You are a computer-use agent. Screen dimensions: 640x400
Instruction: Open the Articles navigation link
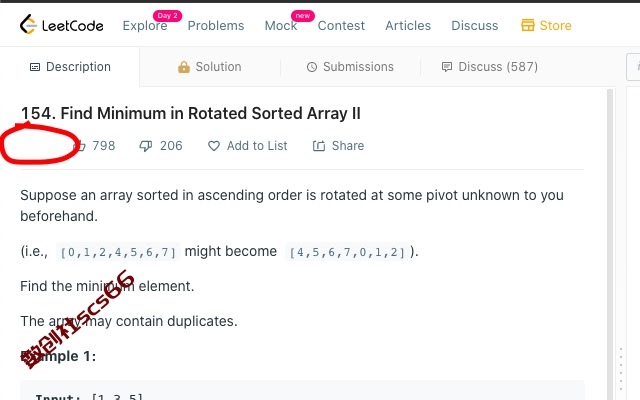tap(408, 26)
